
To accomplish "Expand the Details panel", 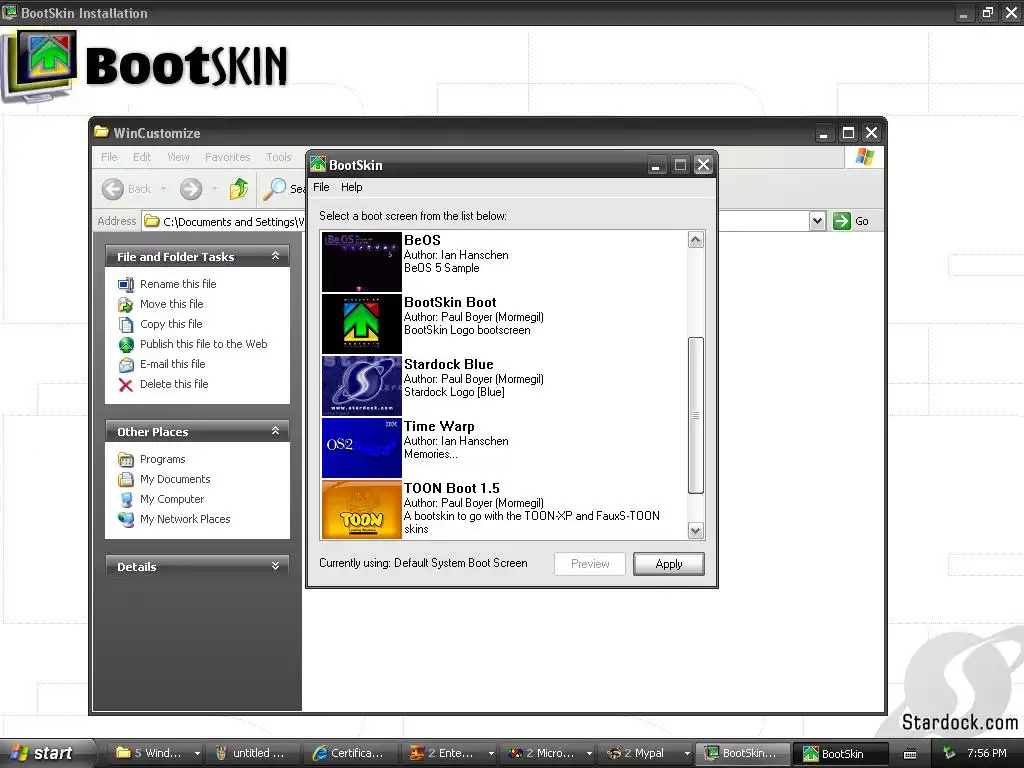I will point(276,566).
